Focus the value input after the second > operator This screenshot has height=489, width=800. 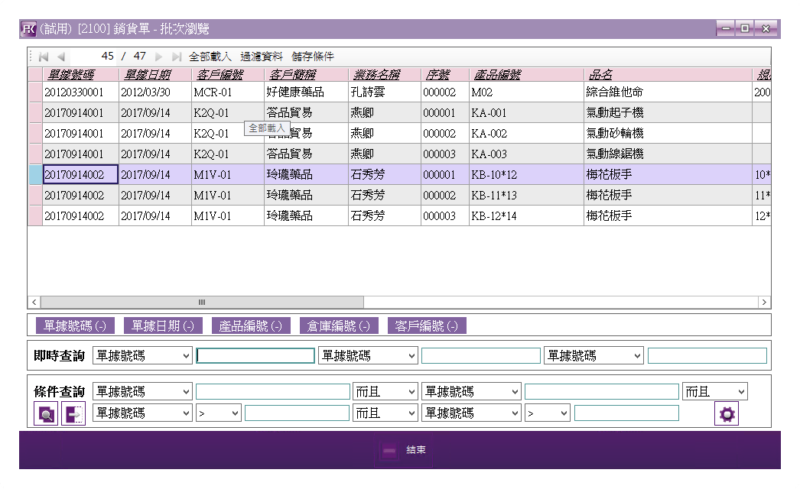pos(627,413)
